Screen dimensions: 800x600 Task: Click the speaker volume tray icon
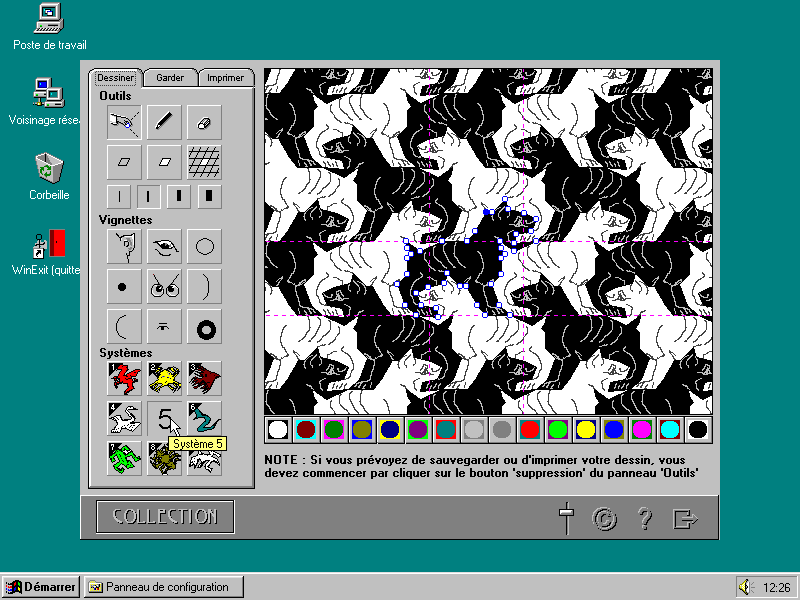(746, 587)
